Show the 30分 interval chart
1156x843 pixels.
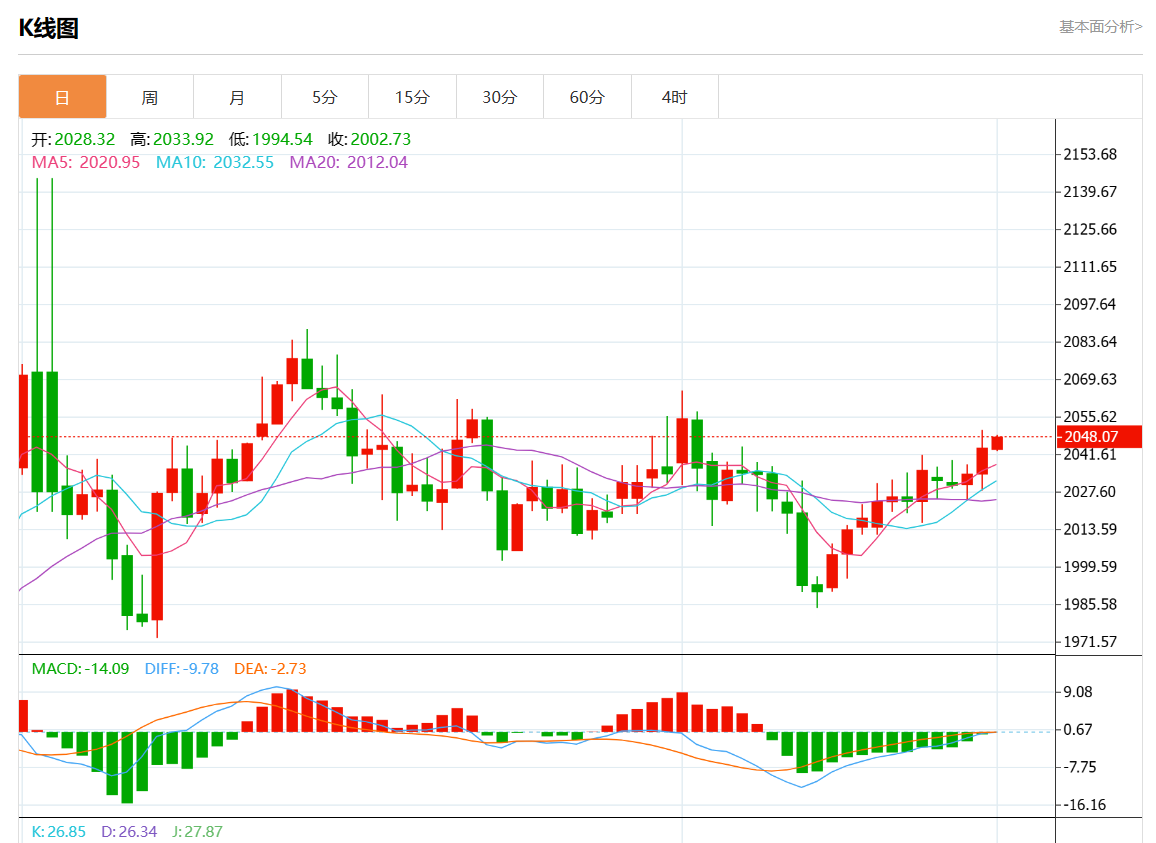(x=500, y=97)
